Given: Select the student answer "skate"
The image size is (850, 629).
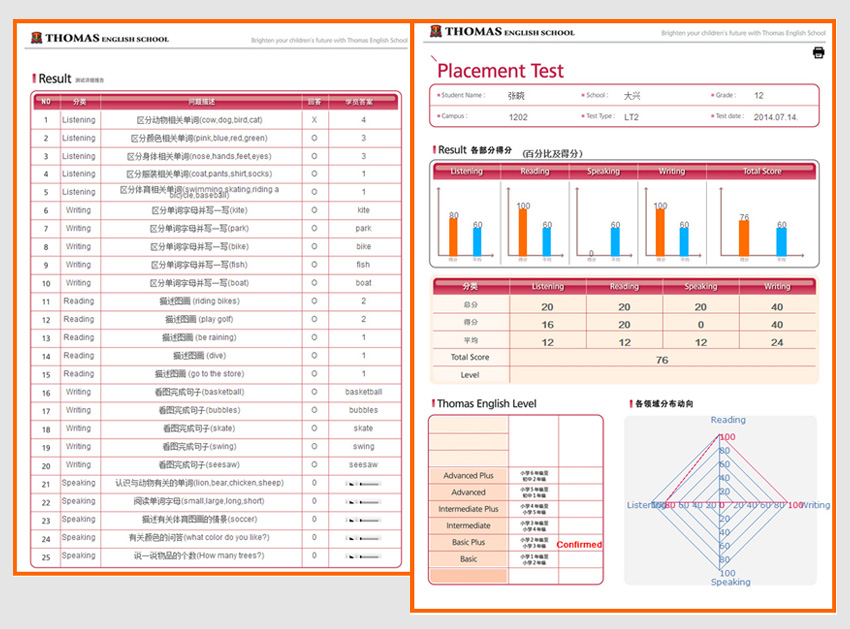Looking at the screenshot, I should pos(363,428).
